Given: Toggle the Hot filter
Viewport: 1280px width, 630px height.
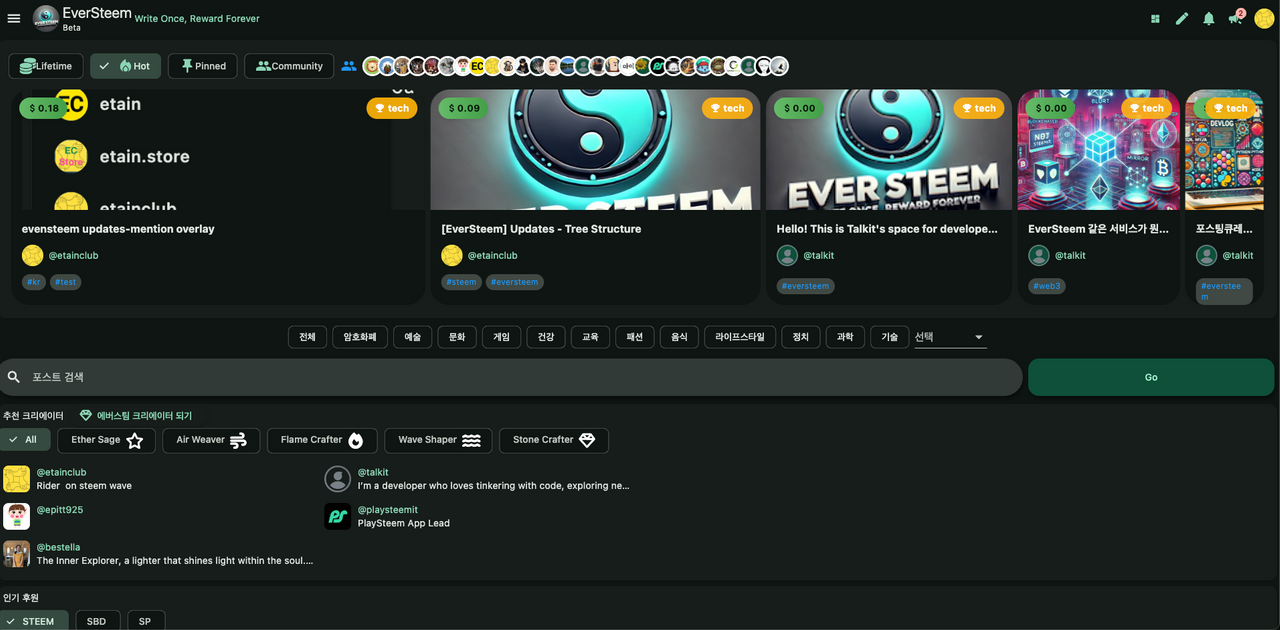Looking at the screenshot, I should pos(125,66).
